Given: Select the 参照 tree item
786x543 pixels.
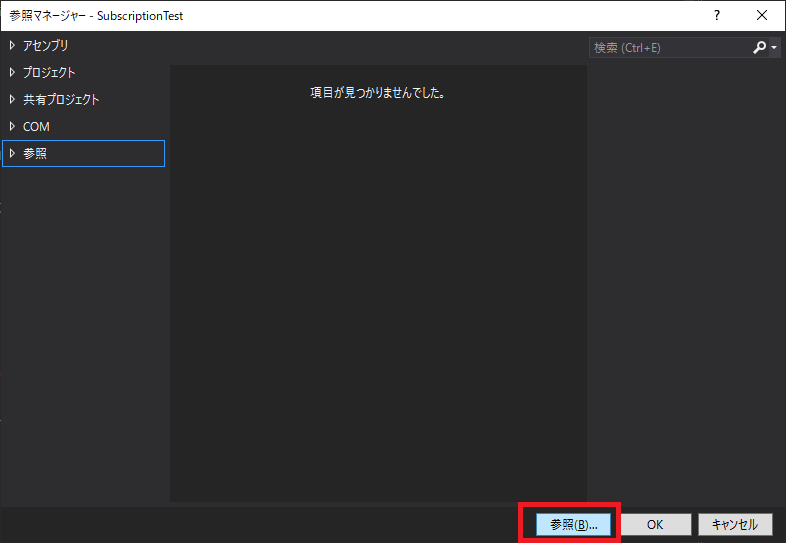Looking at the screenshot, I should (x=83, y=153).
